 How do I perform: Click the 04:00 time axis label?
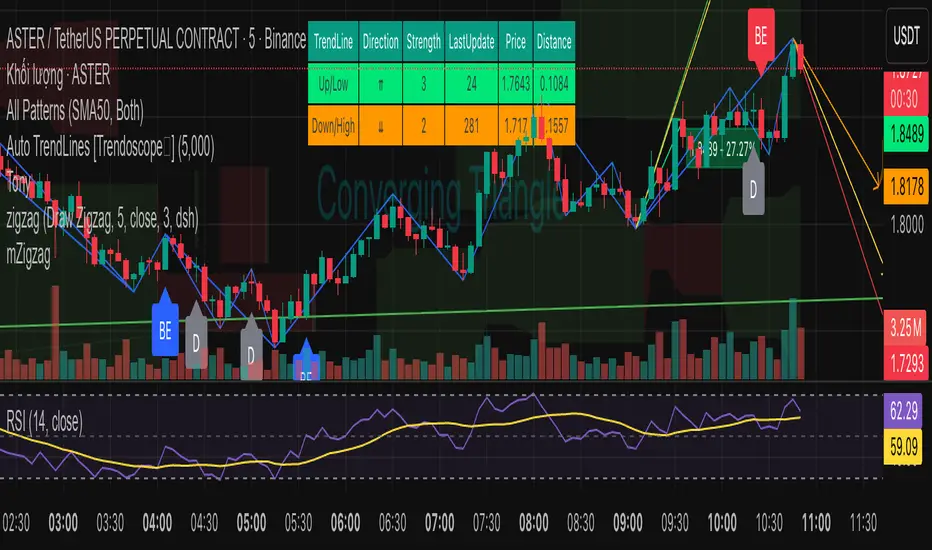pos(158,523)
